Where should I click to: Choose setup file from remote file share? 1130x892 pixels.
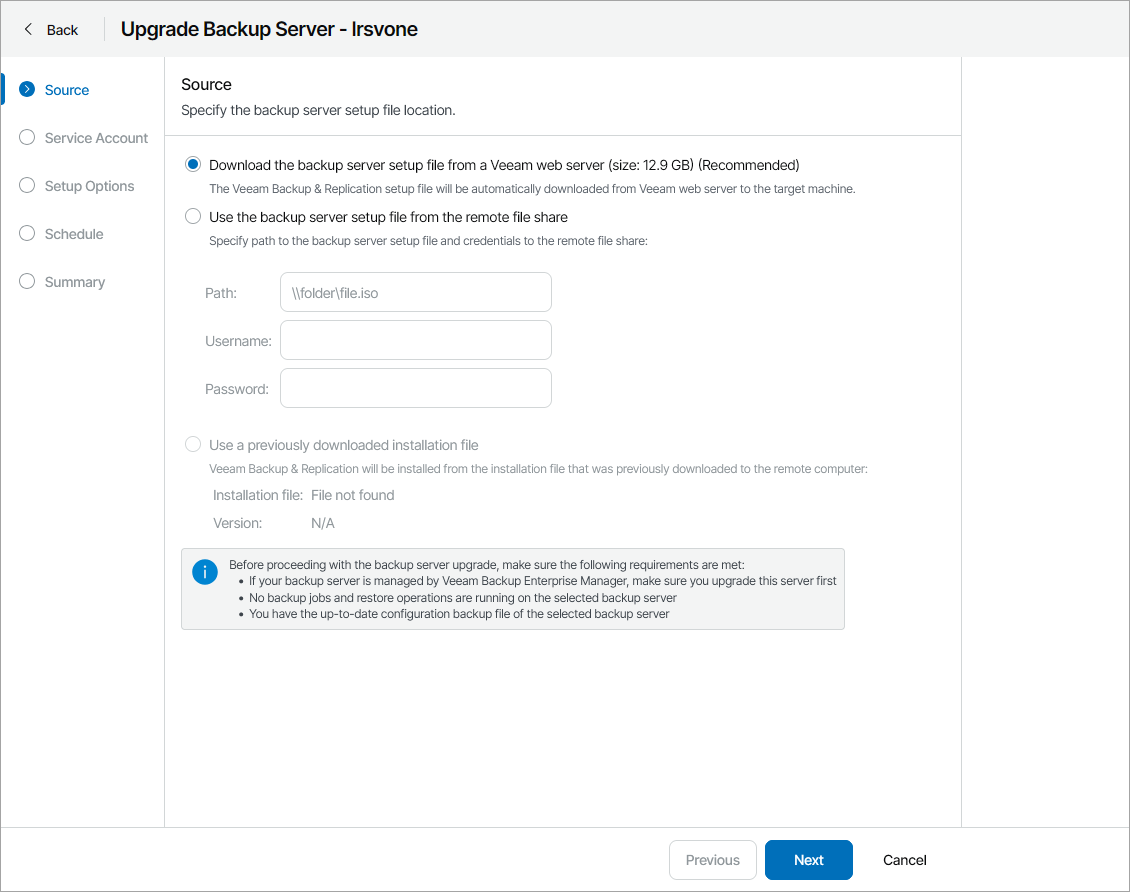(193, 217)
